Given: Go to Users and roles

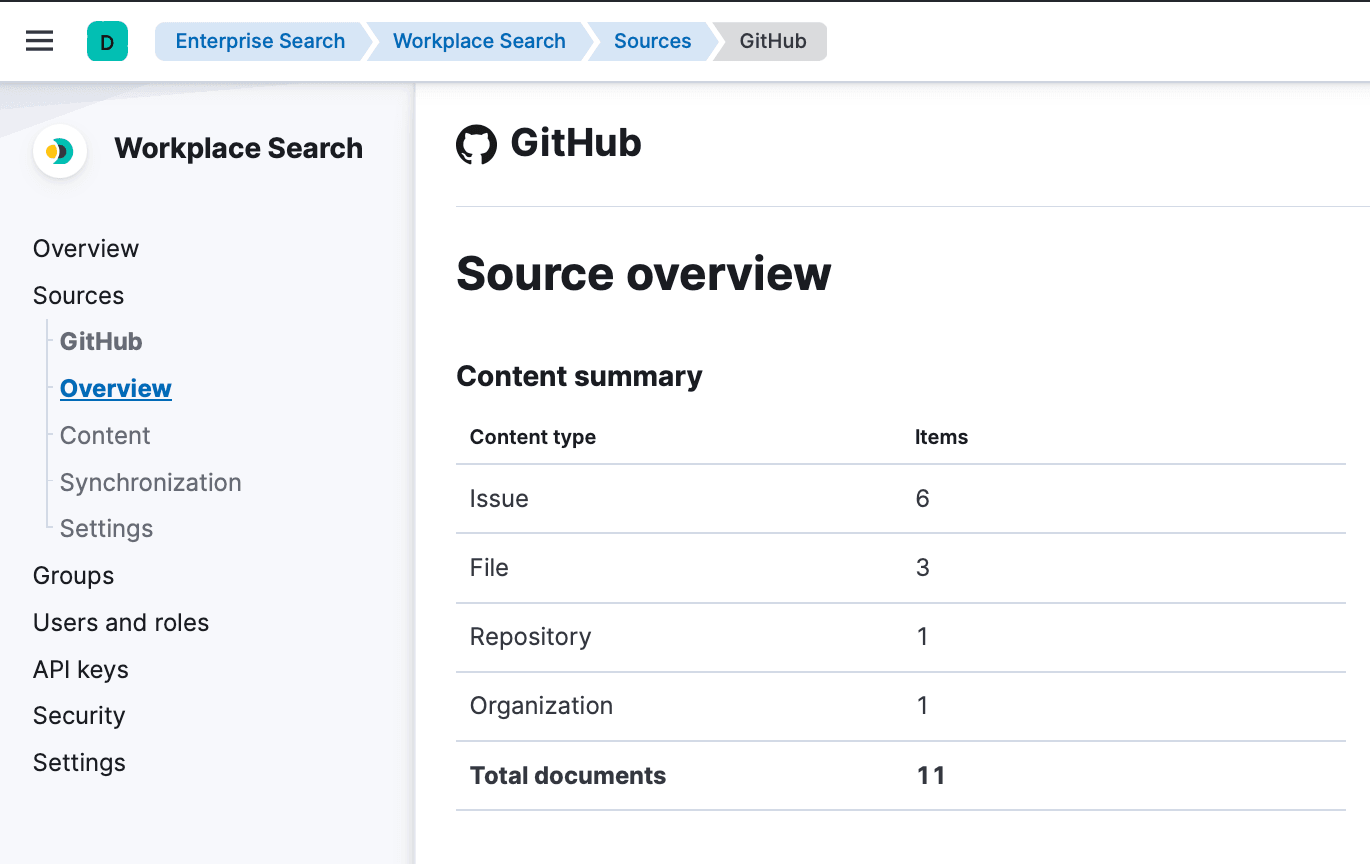Looking at the screenshot, I should click(121, 623).
